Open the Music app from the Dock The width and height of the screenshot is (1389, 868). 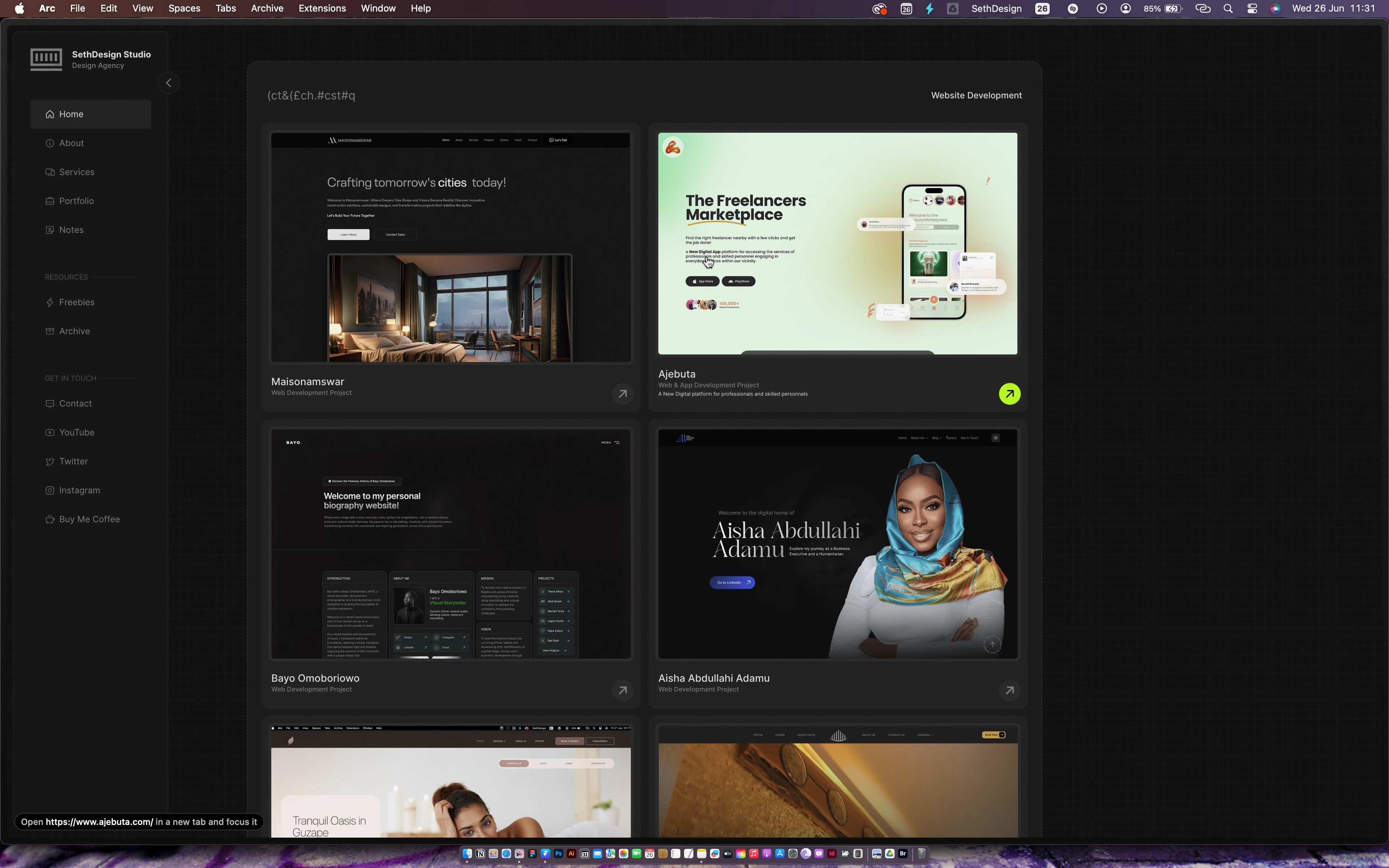tap(753, 854)
